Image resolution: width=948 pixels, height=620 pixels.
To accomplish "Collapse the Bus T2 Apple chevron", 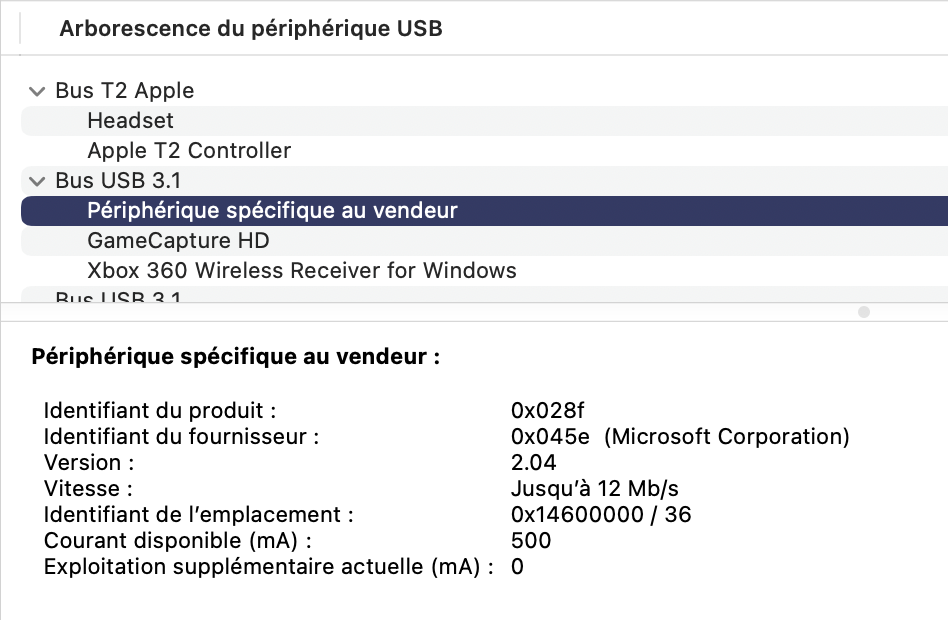I will pyautogui.click(x=38, y=91).
